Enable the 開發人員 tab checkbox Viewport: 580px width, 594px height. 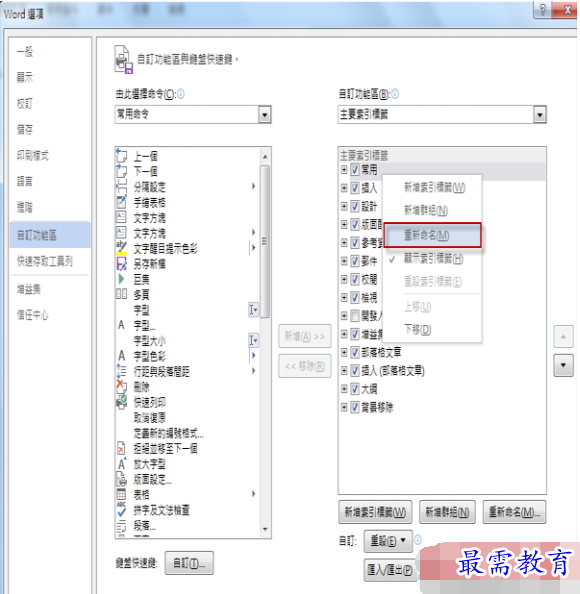pos(355,316)
